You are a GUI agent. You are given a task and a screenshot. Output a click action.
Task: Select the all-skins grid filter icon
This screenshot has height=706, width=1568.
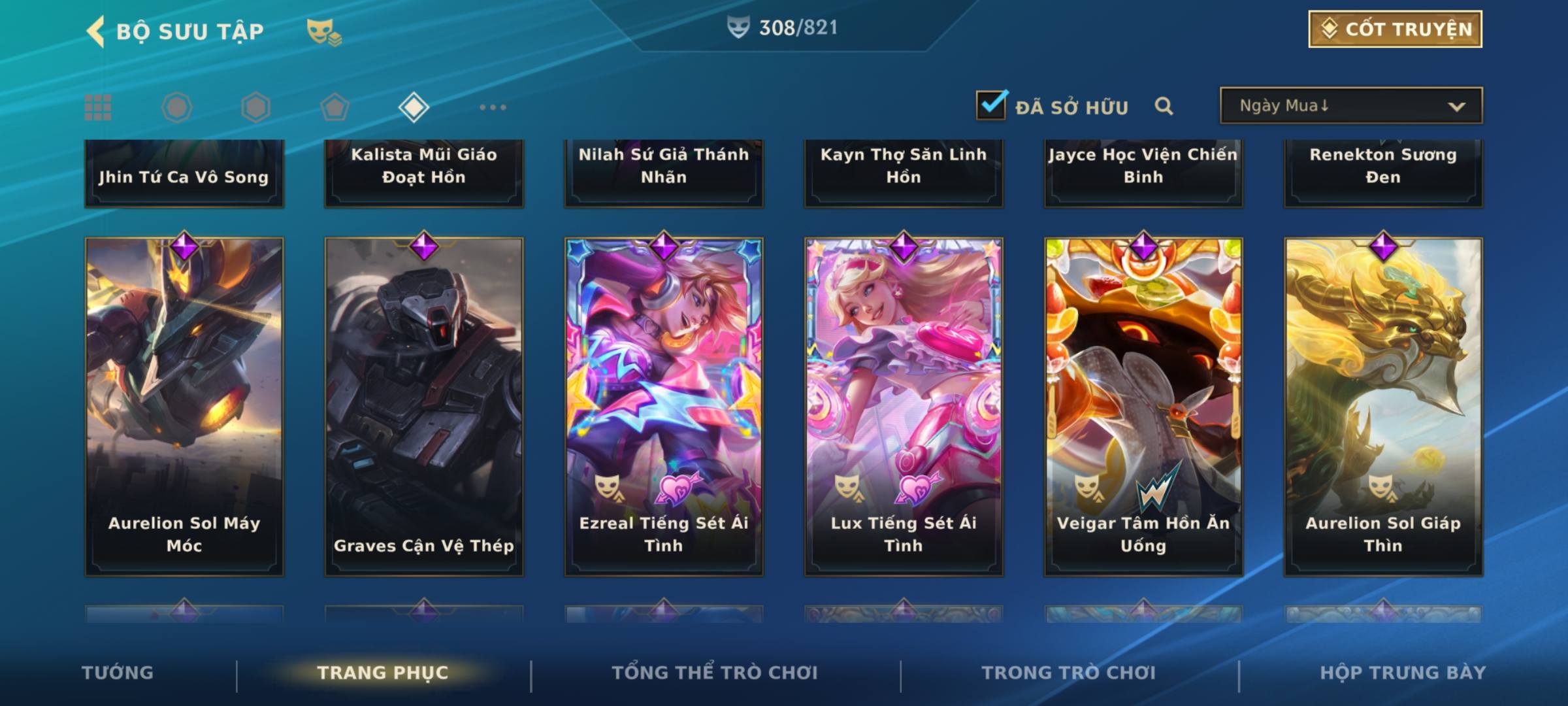pyautogui.click(x=98, y=107)
